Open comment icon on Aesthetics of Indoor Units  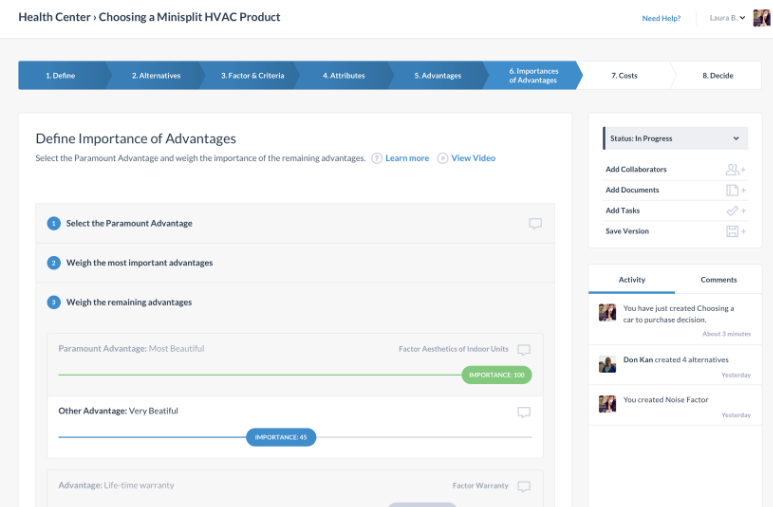(524, 350)
